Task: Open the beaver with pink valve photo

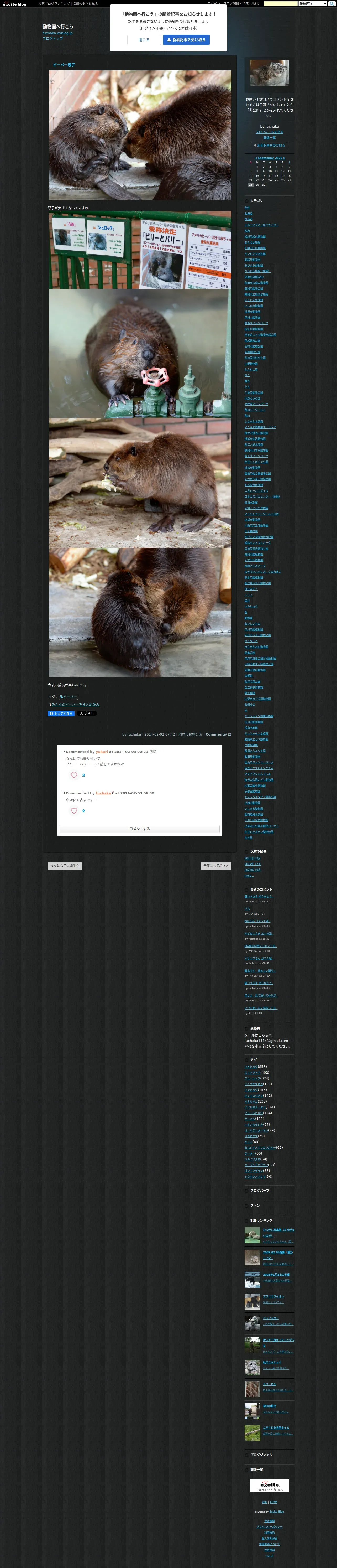Action: pyautogui.click(x=140, y=353)
